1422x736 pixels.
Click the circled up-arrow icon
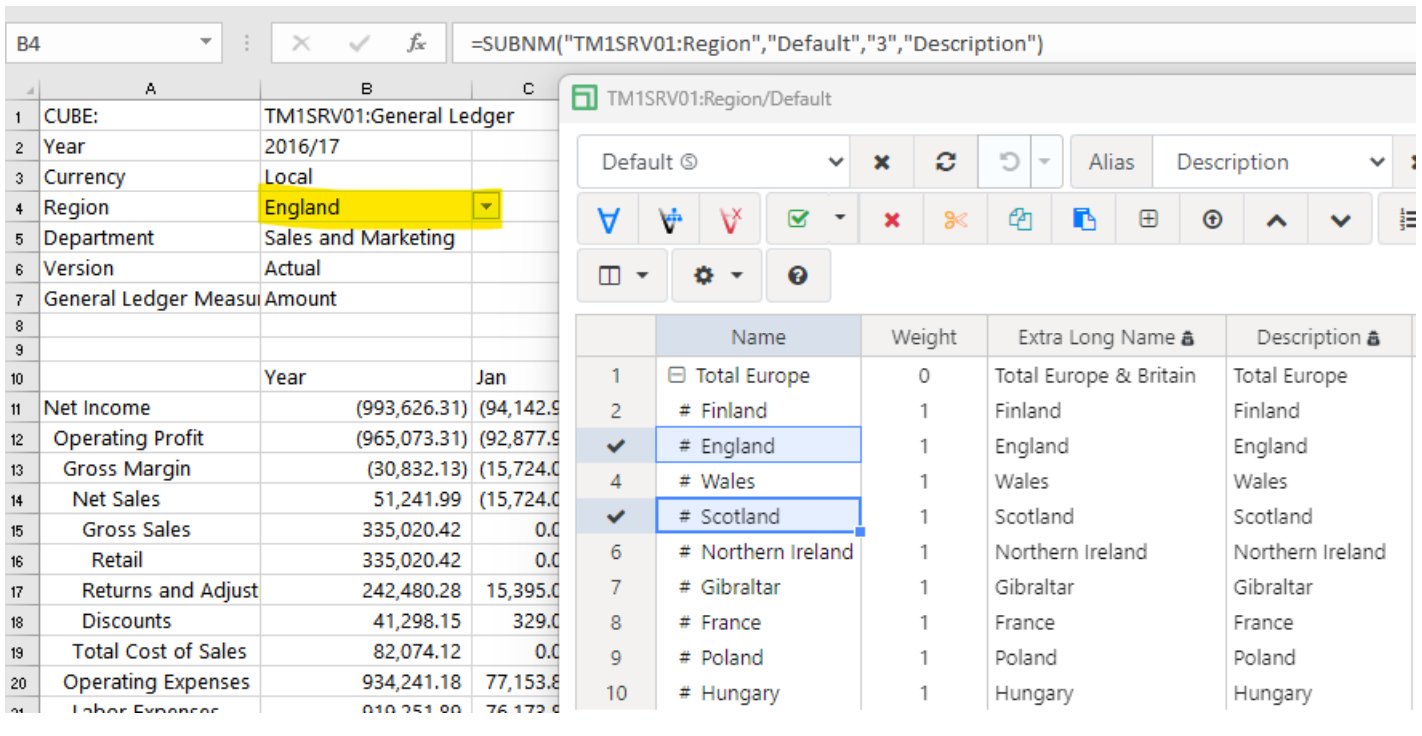point(1212,220)
